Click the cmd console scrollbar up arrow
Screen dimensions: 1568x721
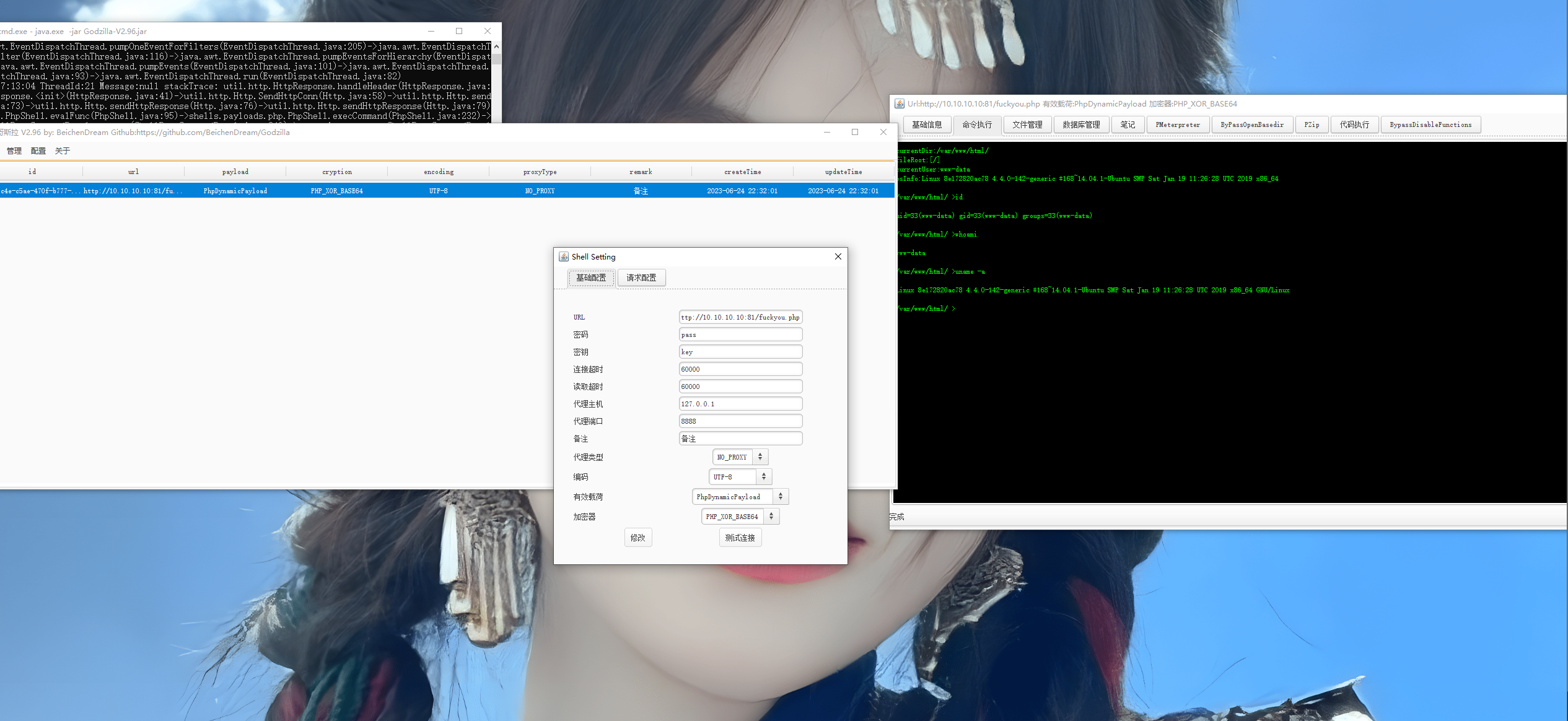point(496,46)
